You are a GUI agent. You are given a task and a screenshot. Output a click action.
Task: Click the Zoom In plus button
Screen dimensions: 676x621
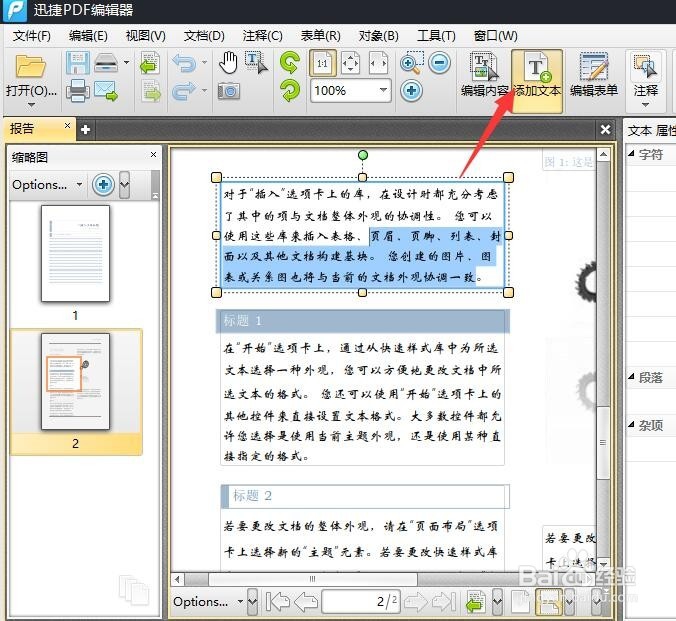click(x=411, y=91)
